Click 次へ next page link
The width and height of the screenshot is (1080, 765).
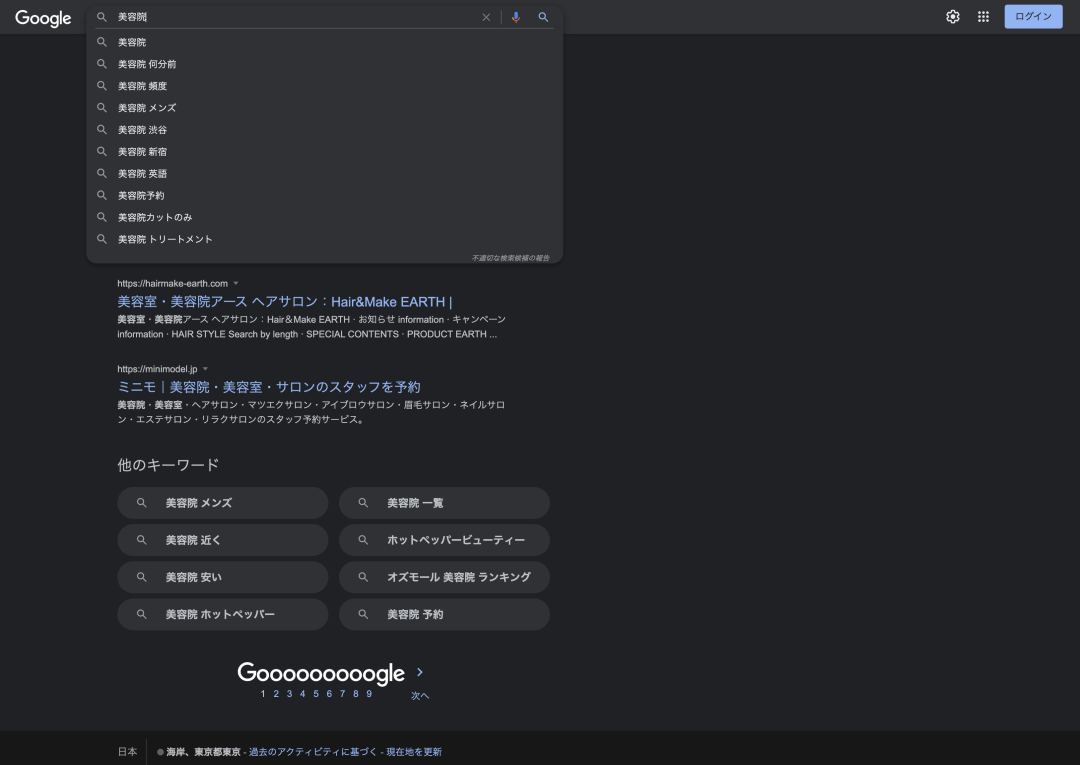click(x=420, y=695)
